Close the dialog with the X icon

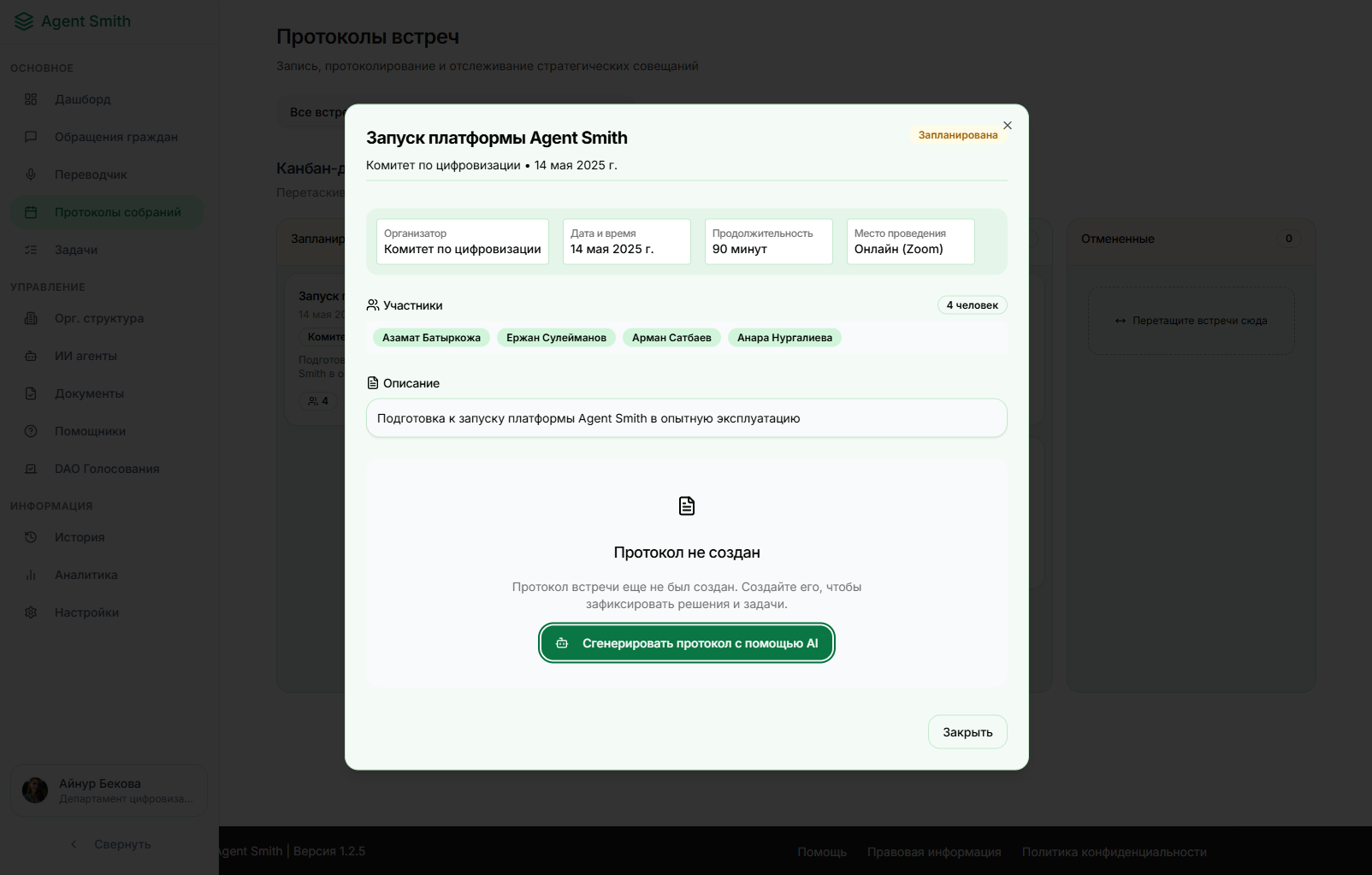pos(1007,125)
